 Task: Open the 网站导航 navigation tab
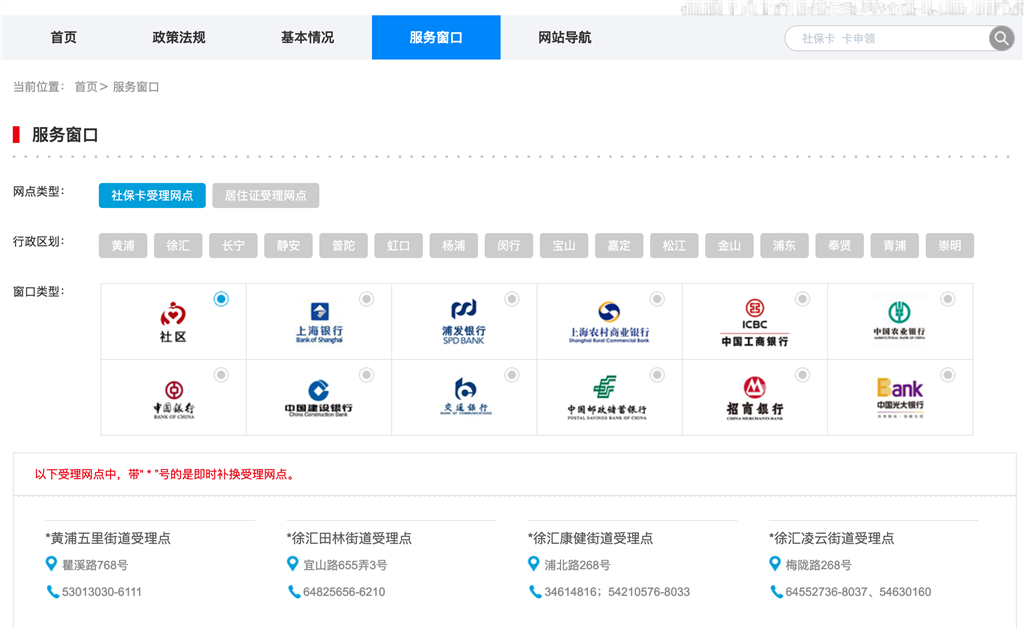565,38
